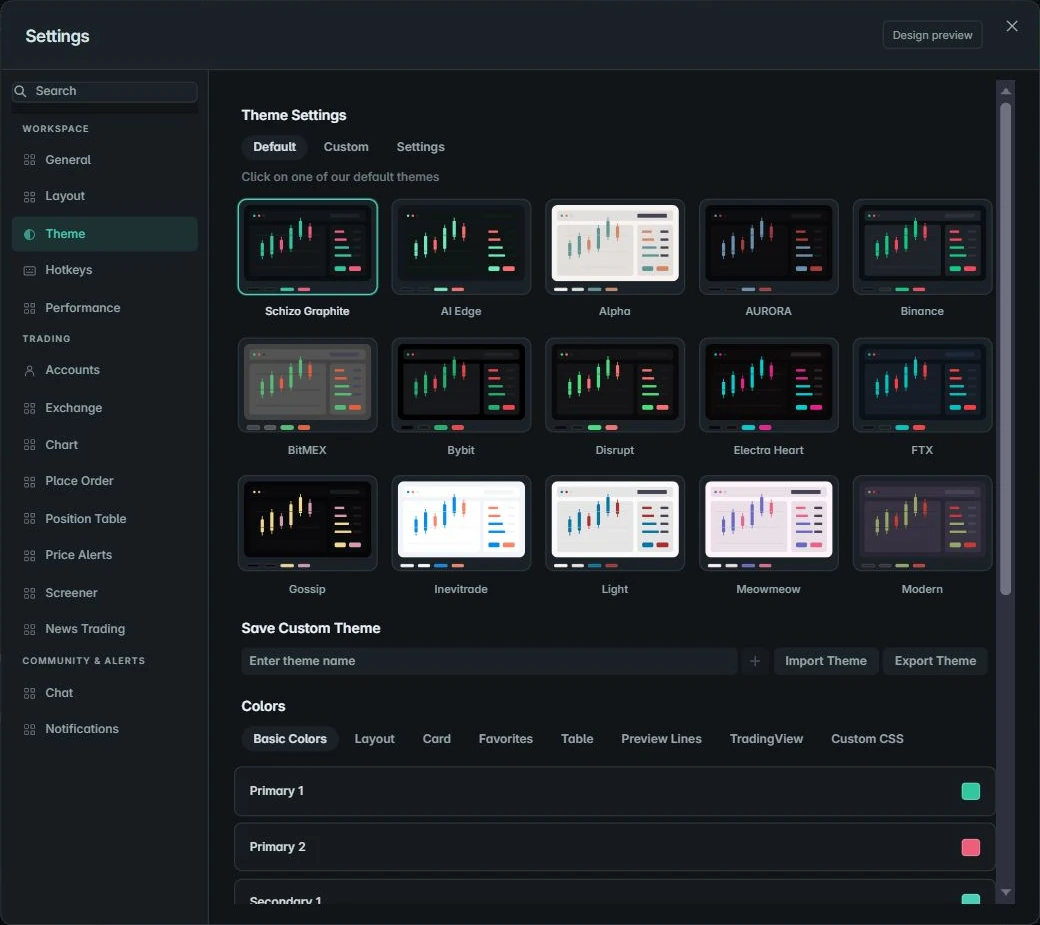Choose the BitMEX theme thumbnail
The height and width of the screenshot is (925, 1040).
pyautogui.click(x=307, y=385)
